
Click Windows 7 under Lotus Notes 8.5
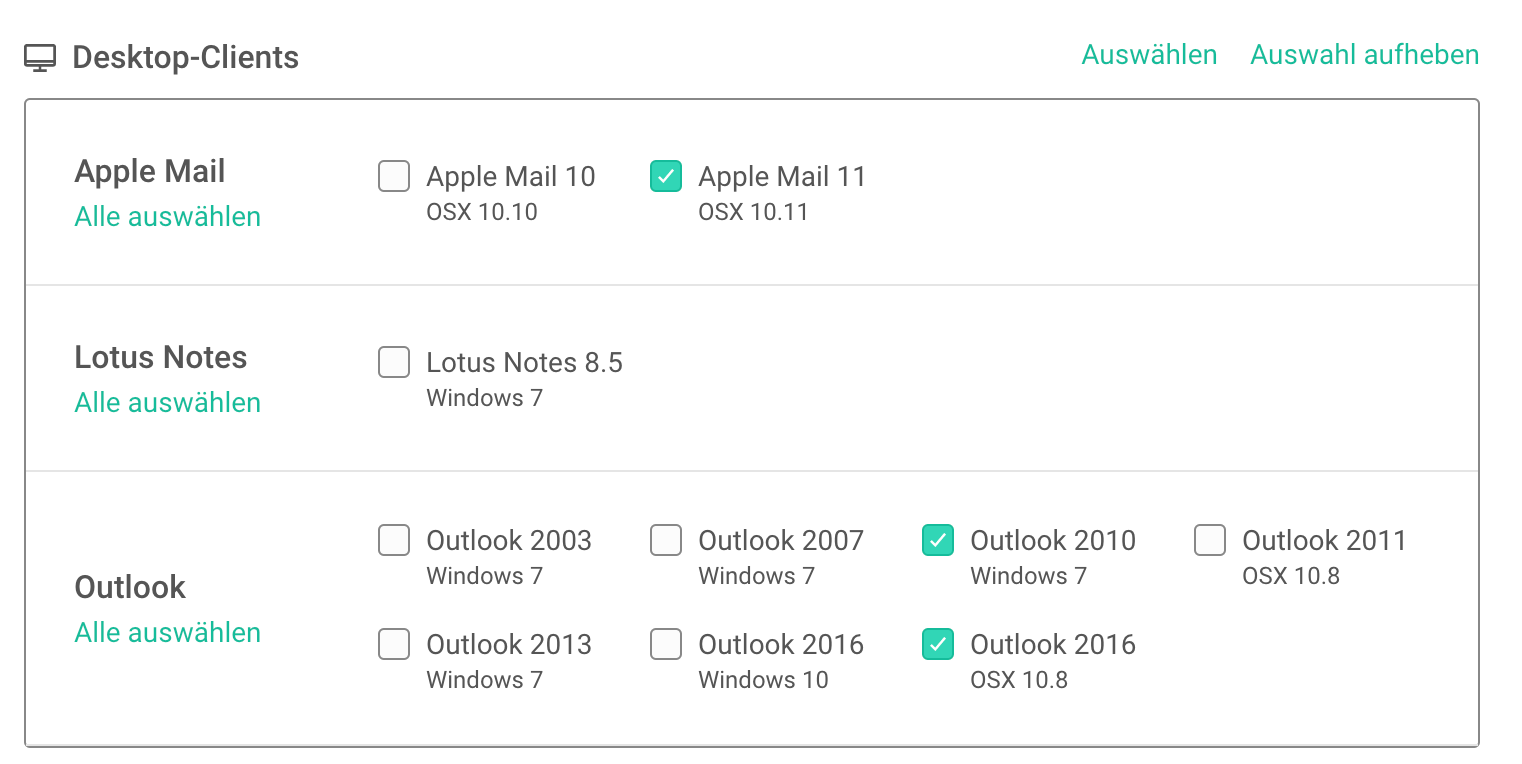point(485,398)
